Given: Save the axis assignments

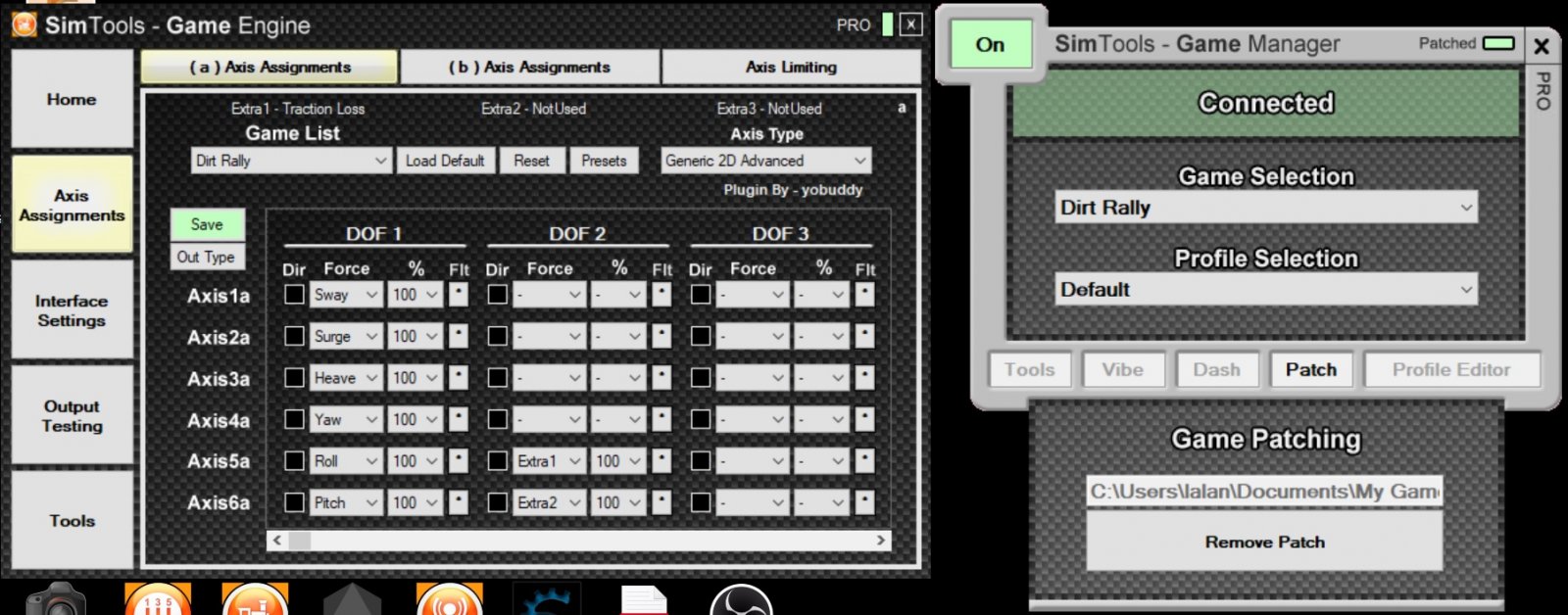Looking at the screenshot, I should pos(207,224).
